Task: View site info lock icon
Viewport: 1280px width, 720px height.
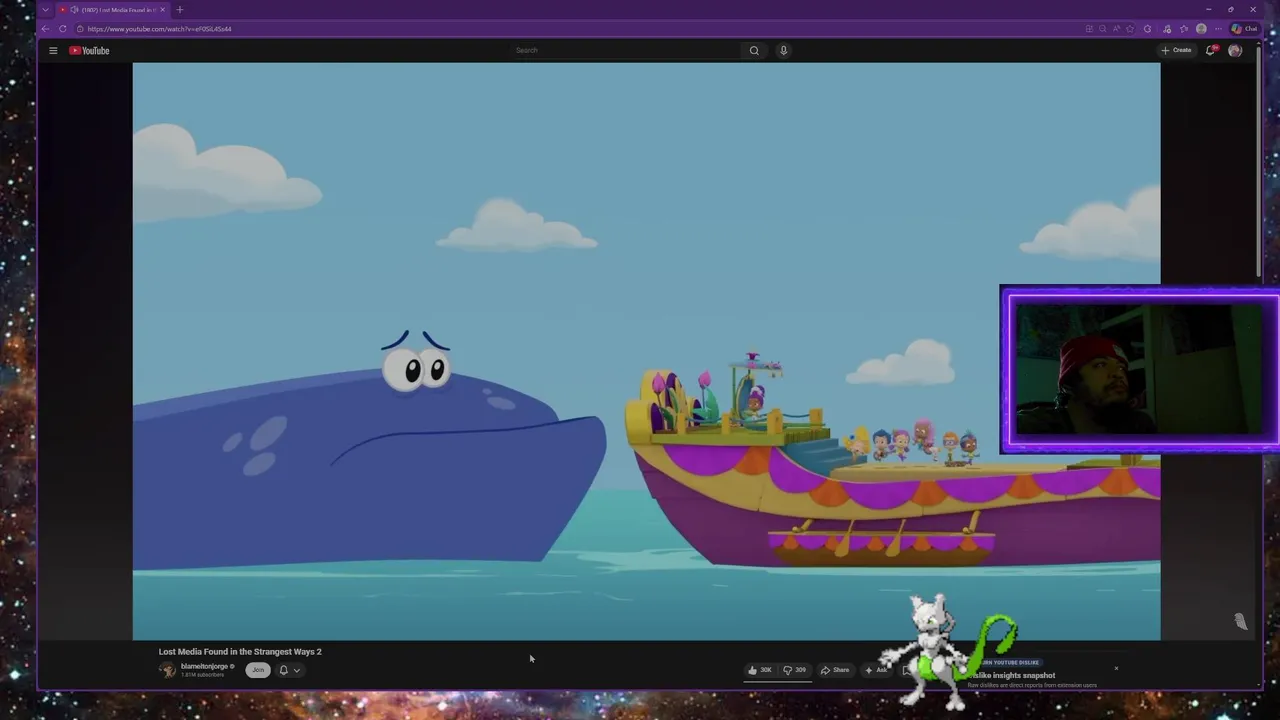Action: (x=80, y=29)
